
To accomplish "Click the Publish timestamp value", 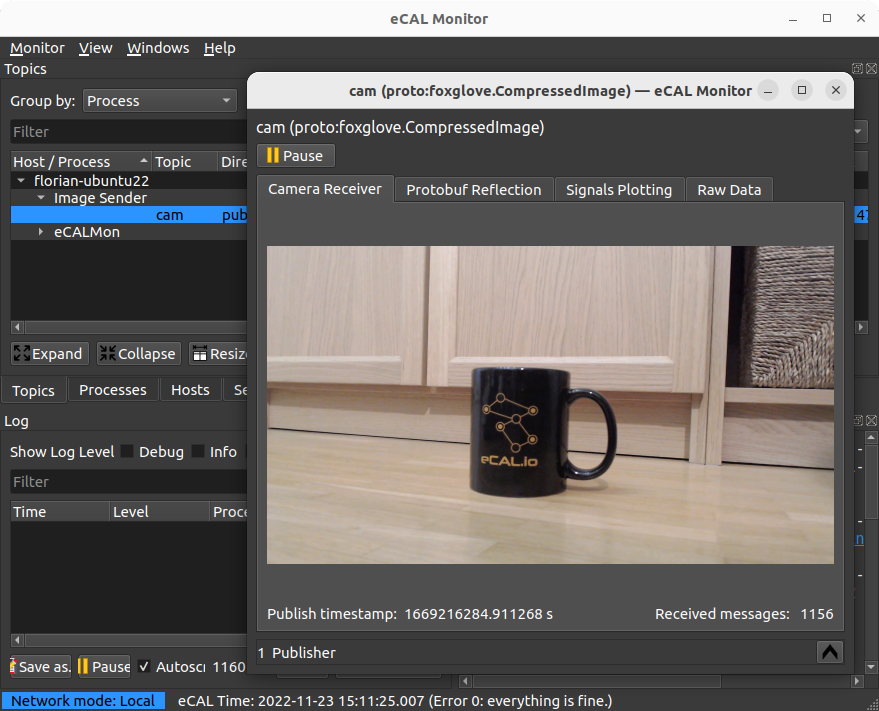I will (478, 614).
